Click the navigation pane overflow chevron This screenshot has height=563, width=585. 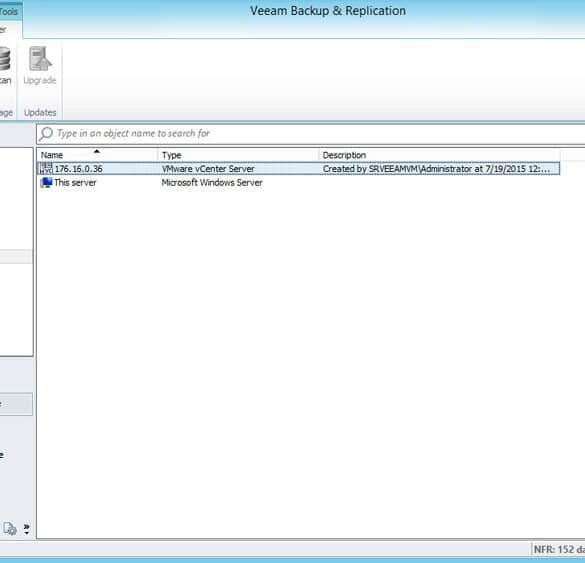(26, 529)
